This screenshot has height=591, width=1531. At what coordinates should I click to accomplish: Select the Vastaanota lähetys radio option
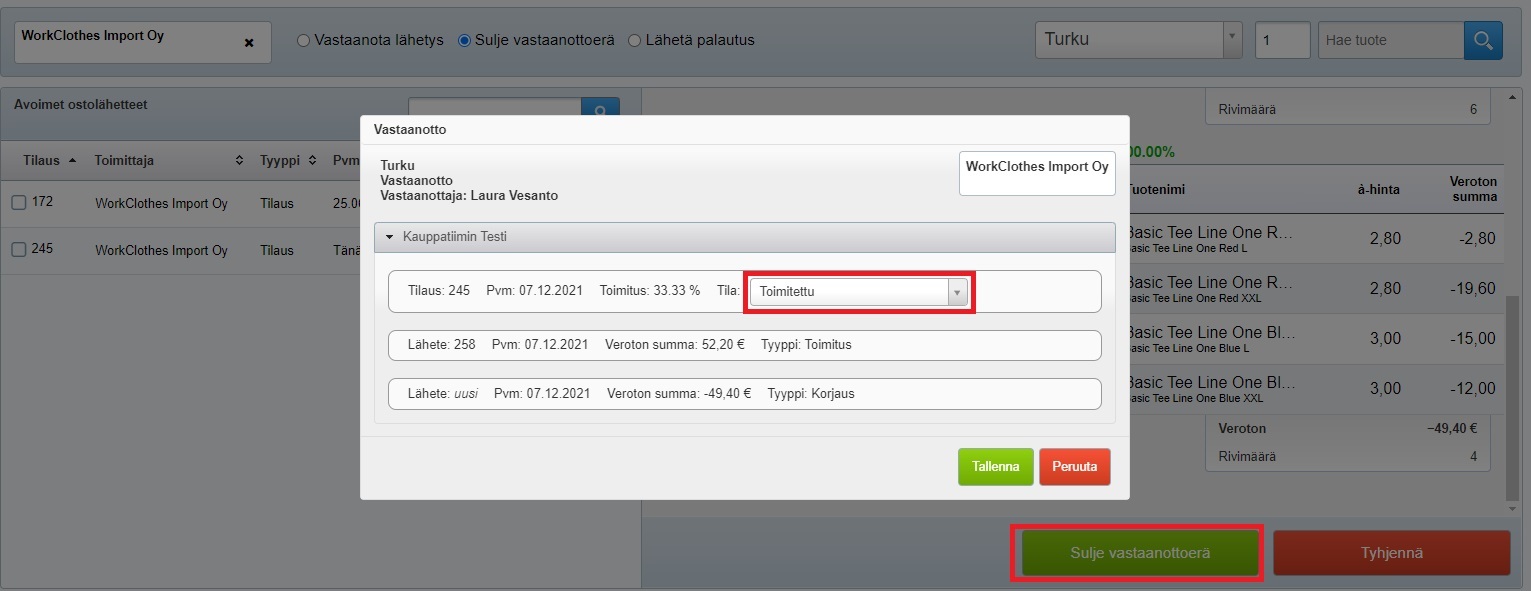click(x=304, y=41)
